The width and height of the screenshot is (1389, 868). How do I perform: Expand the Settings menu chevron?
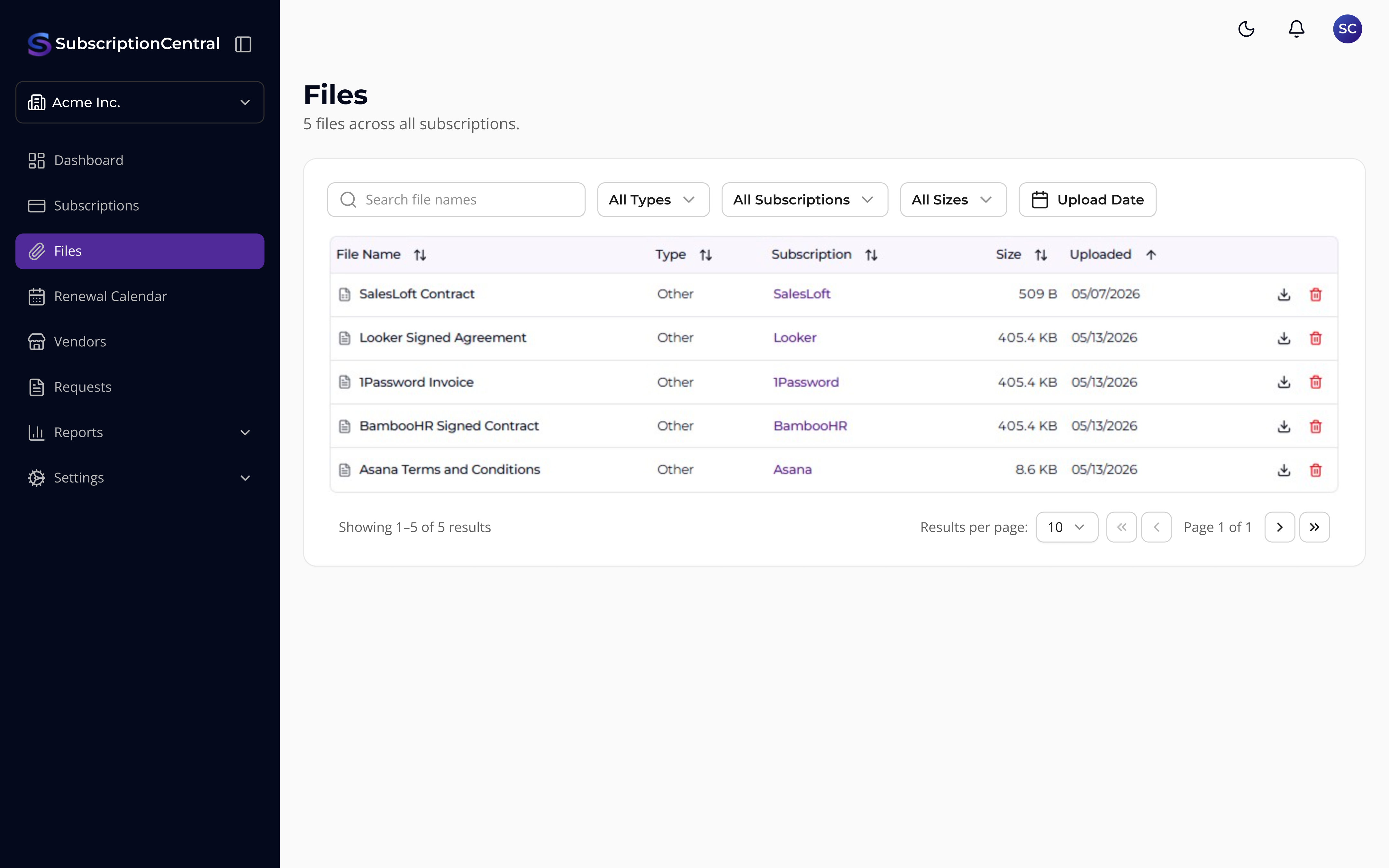(x=245, y=478)
